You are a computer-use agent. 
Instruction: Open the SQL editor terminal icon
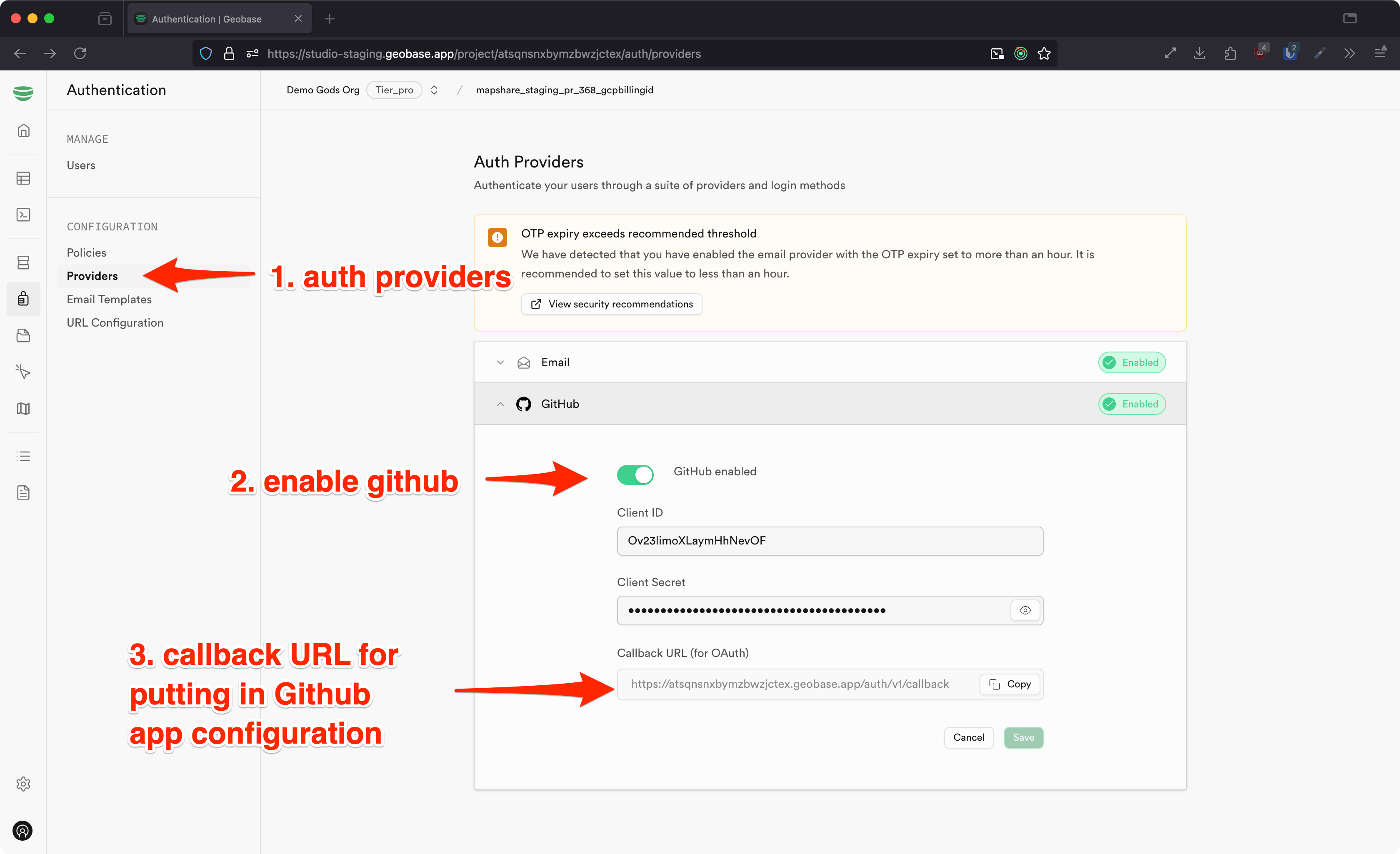[x=23, y=215]
